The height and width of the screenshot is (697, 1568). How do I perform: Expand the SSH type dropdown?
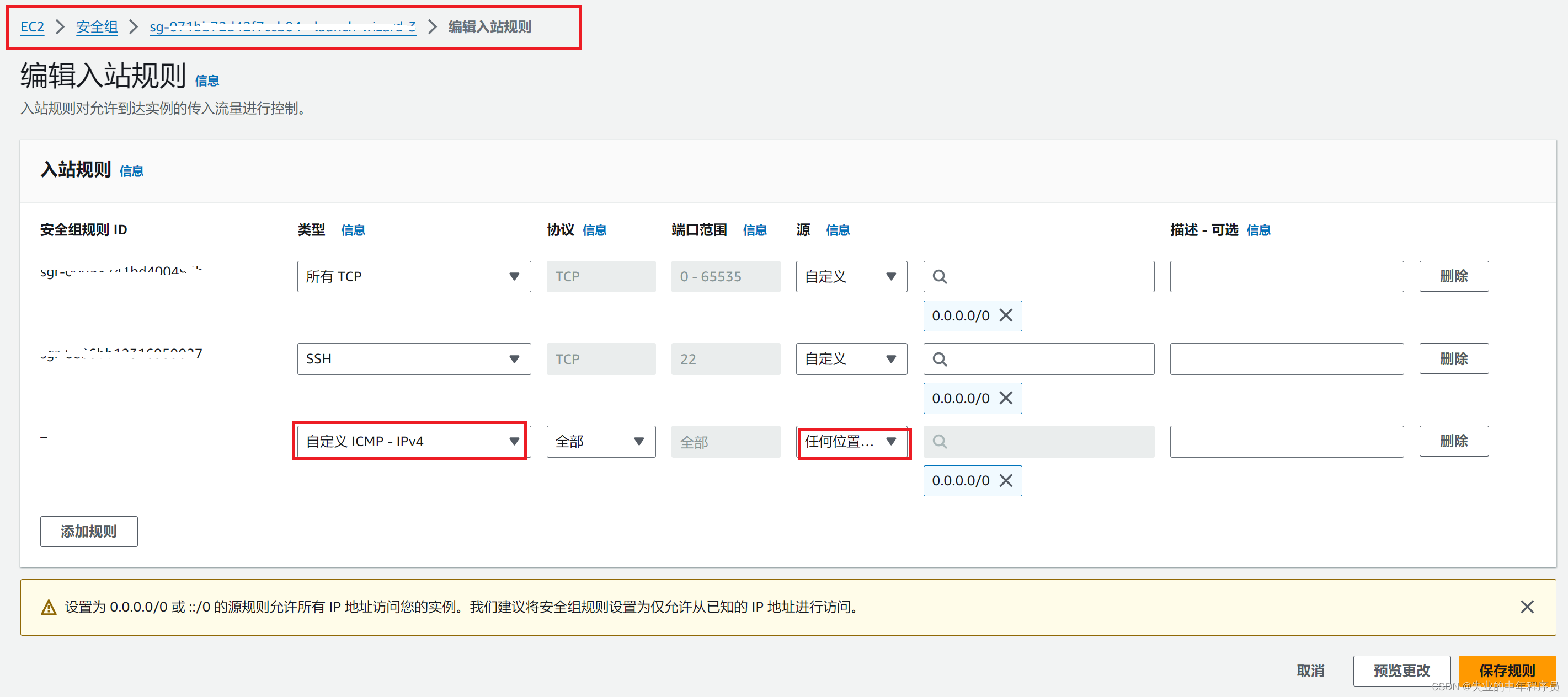click(414, 359)
